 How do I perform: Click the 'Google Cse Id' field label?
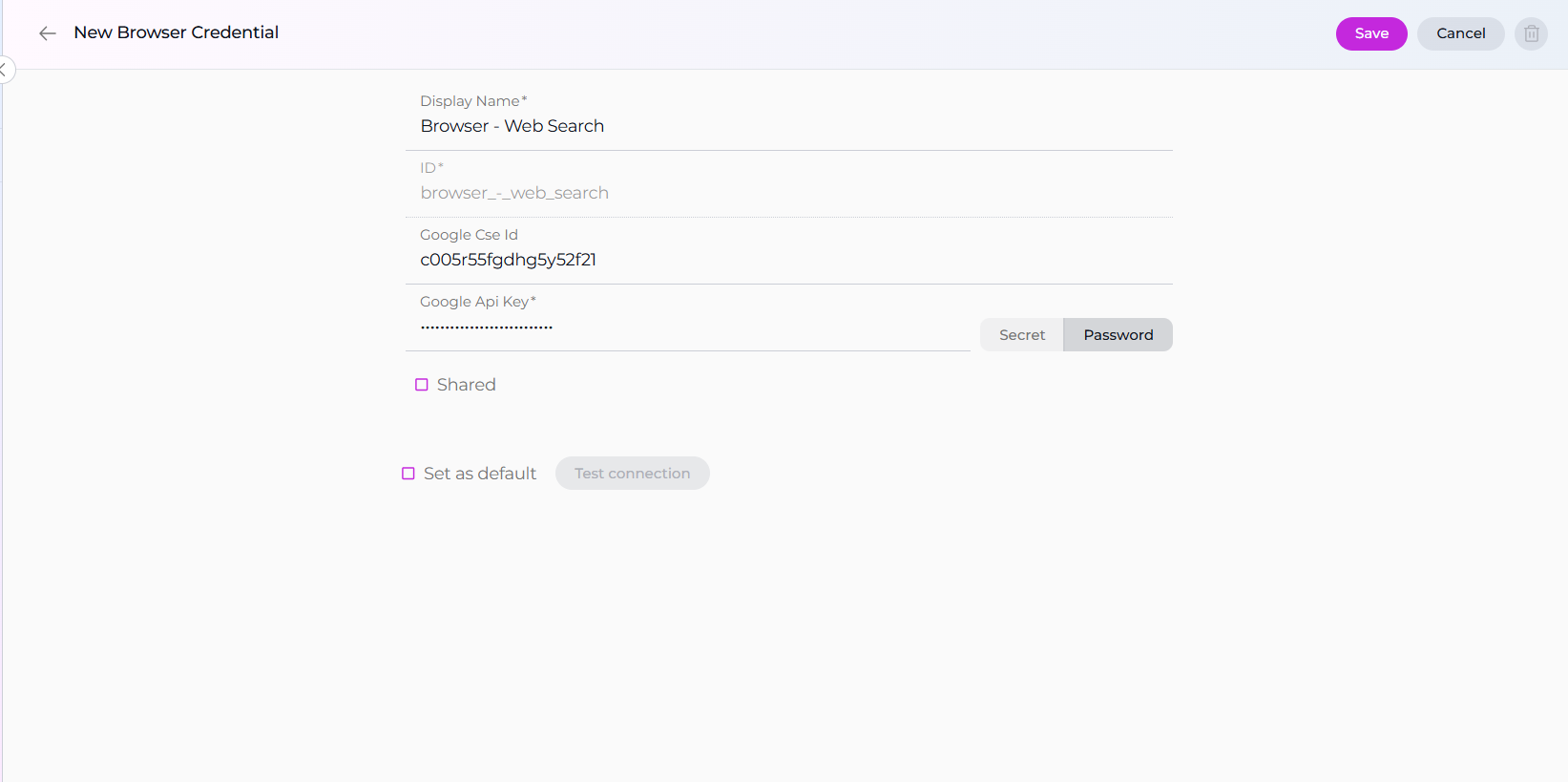469,235
